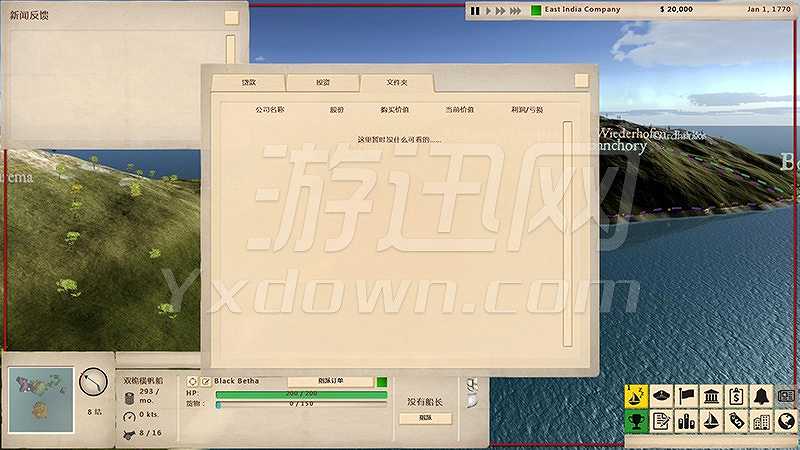800x450 pixels.
Task: Click the cannon icon beside 8 / 16
Action: click(x=129, y=434)
